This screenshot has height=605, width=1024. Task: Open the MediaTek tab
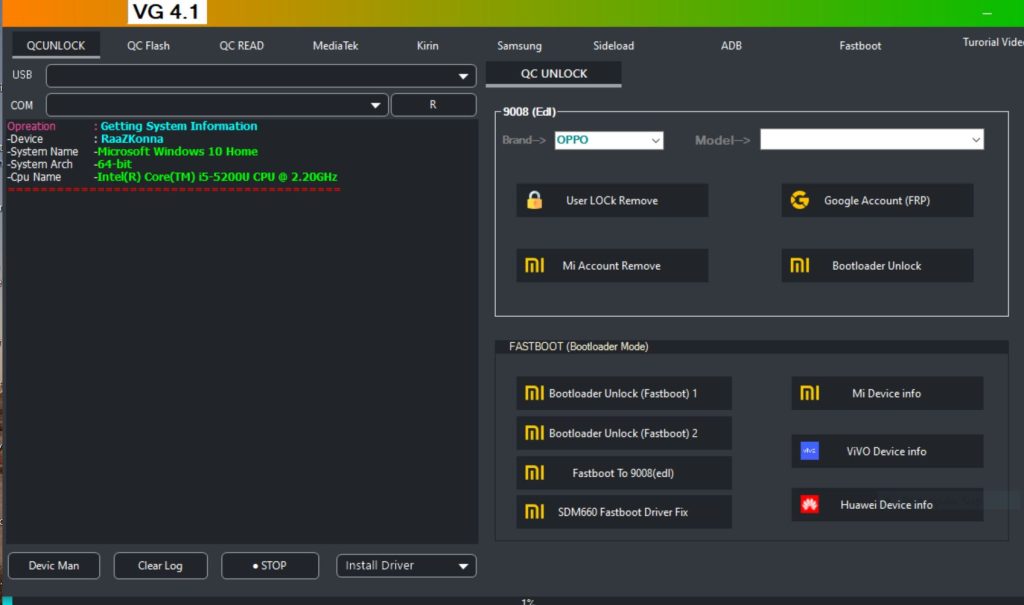(335, 46)
